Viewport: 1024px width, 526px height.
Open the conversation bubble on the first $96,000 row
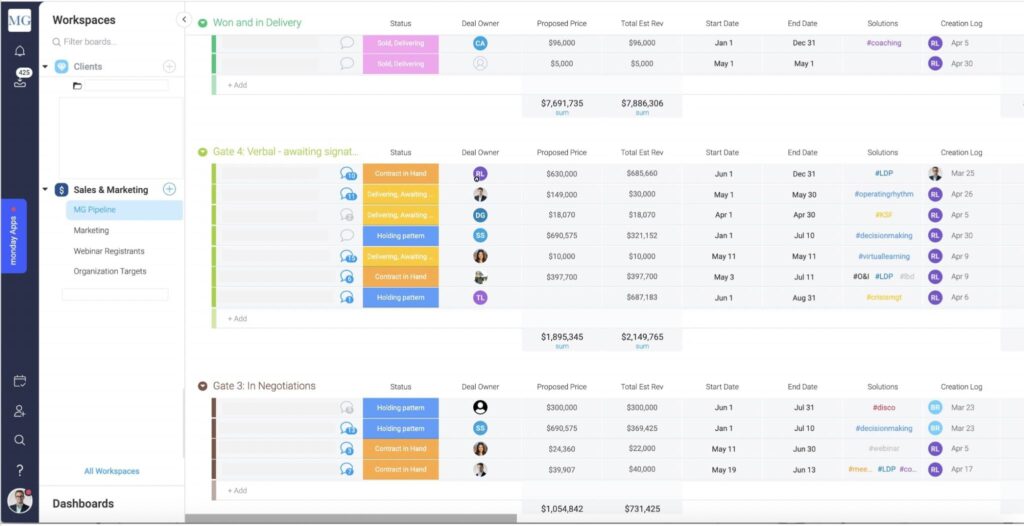tap(347, 43)
